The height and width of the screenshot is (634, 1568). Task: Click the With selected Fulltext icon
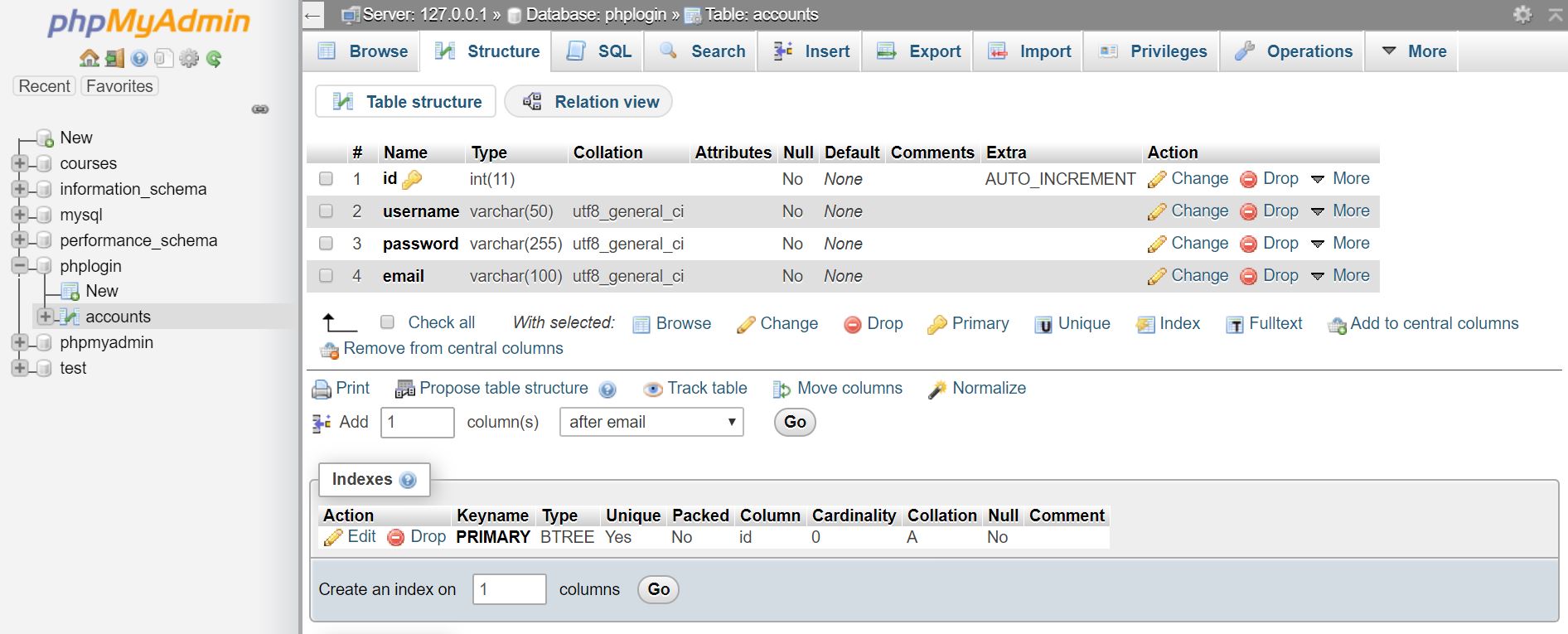coord(1235,325)
